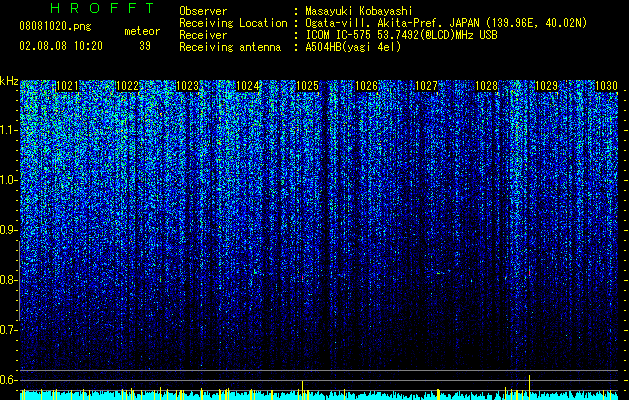The height and width of the screenshot is (400, 629).
Task: Click the Receiving antenna field label
Action: pyautogui.click(x=230, y=47)
